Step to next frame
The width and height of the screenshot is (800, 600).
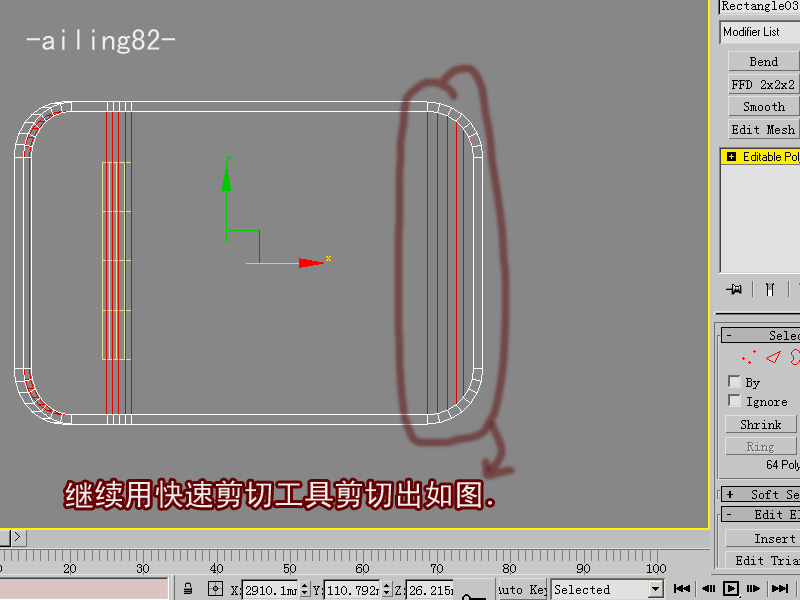coord(754,588)
